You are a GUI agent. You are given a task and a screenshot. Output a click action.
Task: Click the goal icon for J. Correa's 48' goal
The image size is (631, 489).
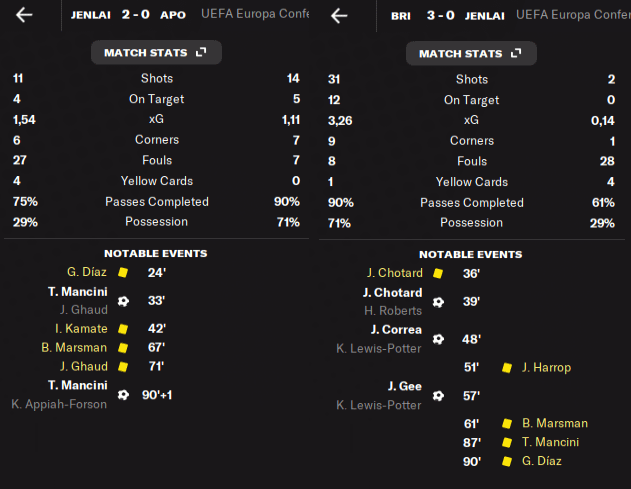coord(438,339)
